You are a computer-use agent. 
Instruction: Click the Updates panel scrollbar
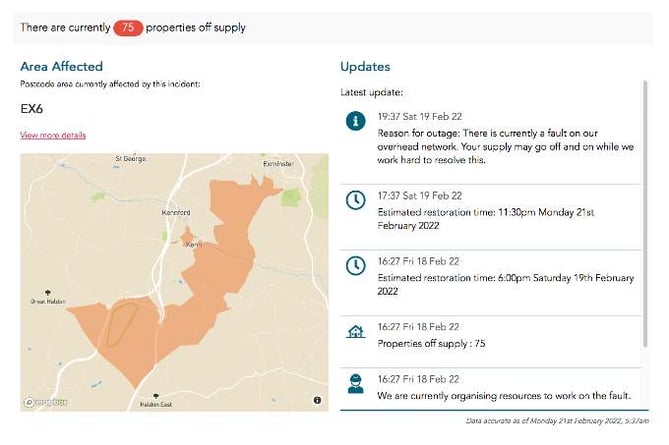(646, 213)
